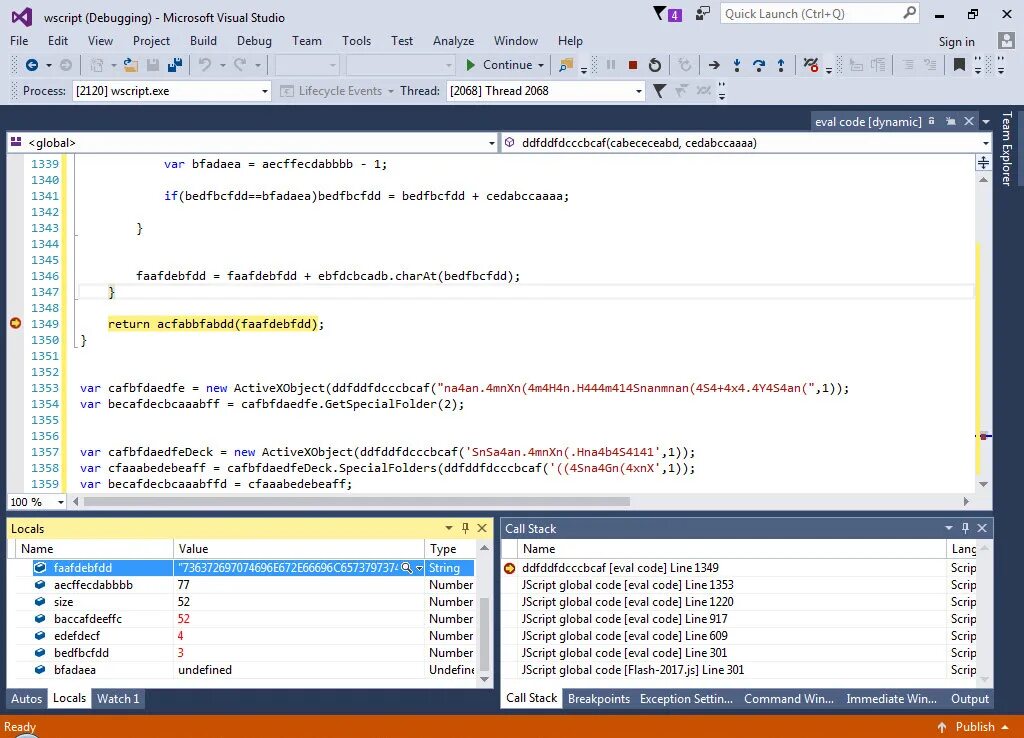Screen dimensions: 1024x738
Task: Click the bookmark icon in toolbar
Action: click(959, 65)
